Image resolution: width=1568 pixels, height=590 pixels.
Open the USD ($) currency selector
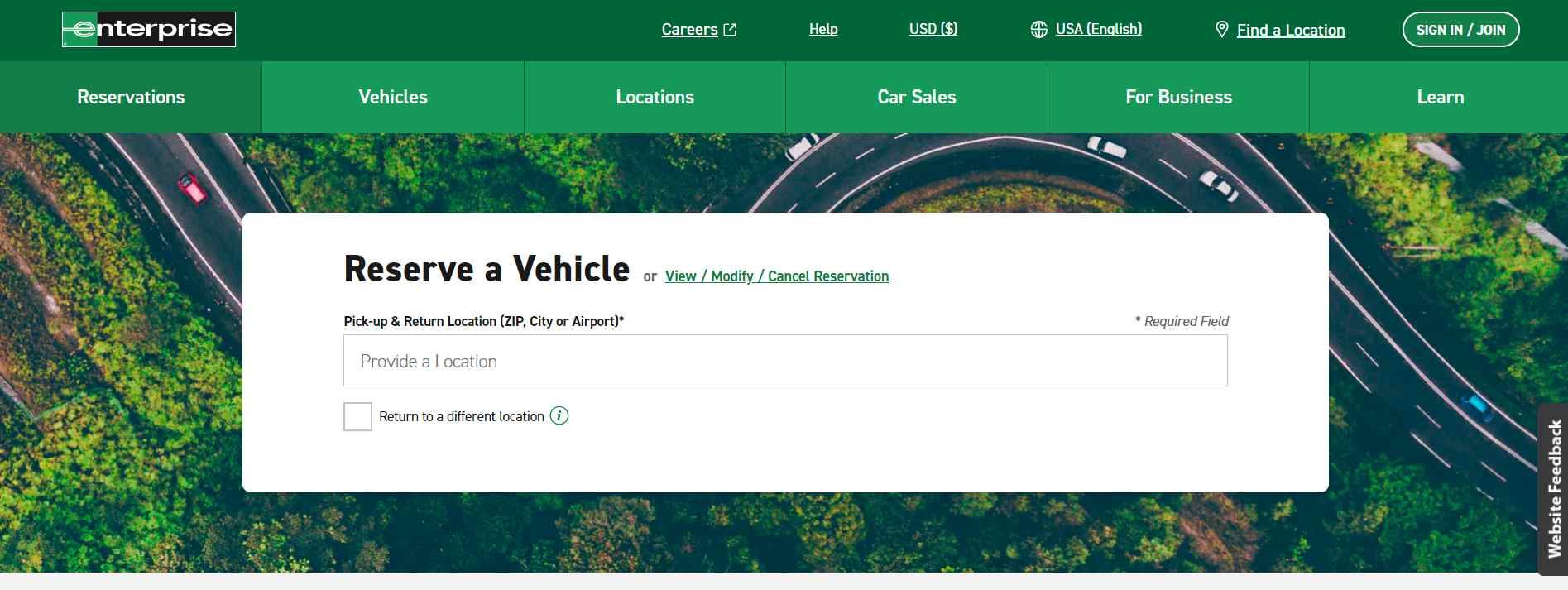pyautogui.click(x=933, y=29)
